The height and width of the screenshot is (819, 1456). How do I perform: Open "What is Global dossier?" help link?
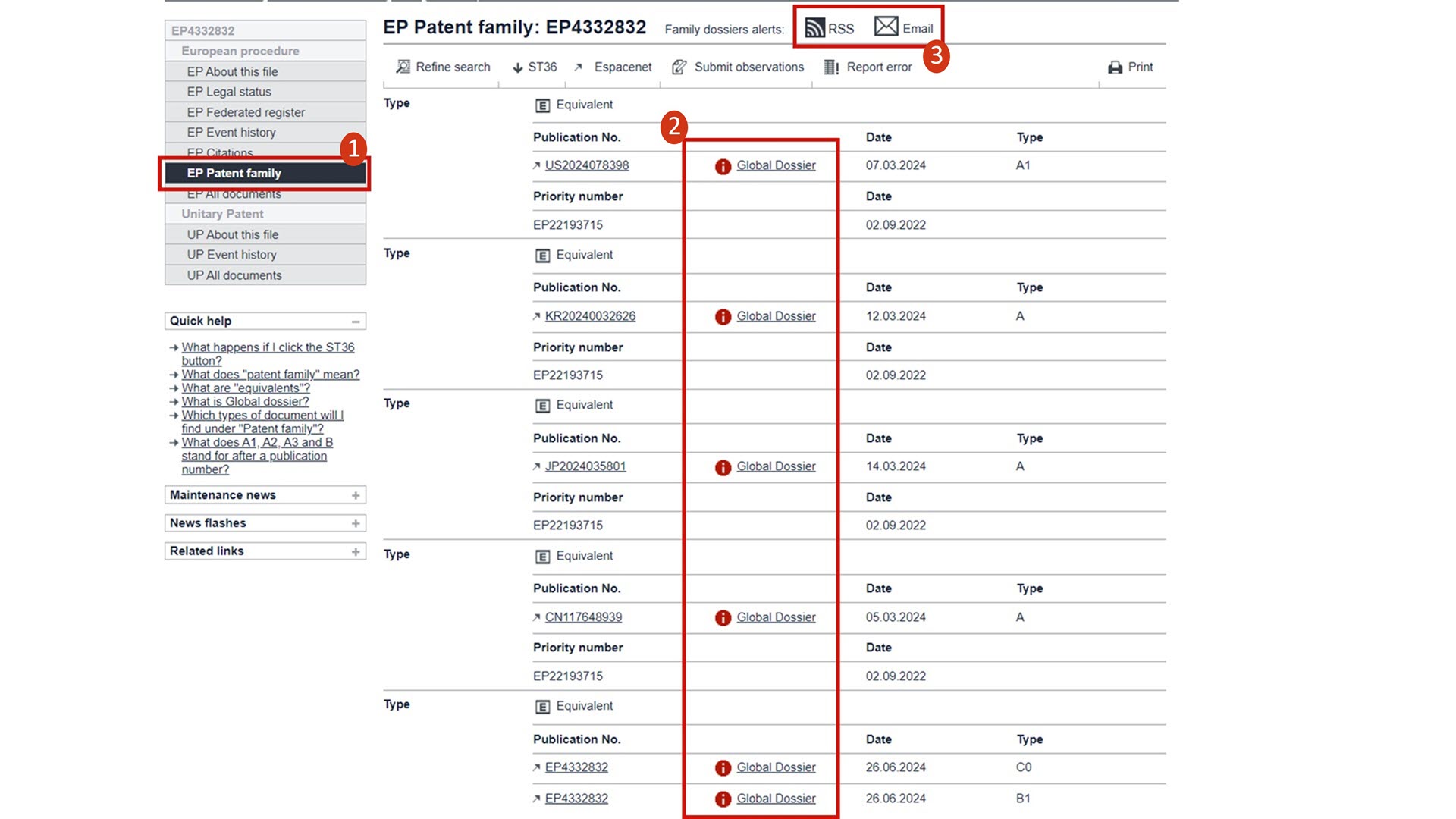(x=245, y=402)
